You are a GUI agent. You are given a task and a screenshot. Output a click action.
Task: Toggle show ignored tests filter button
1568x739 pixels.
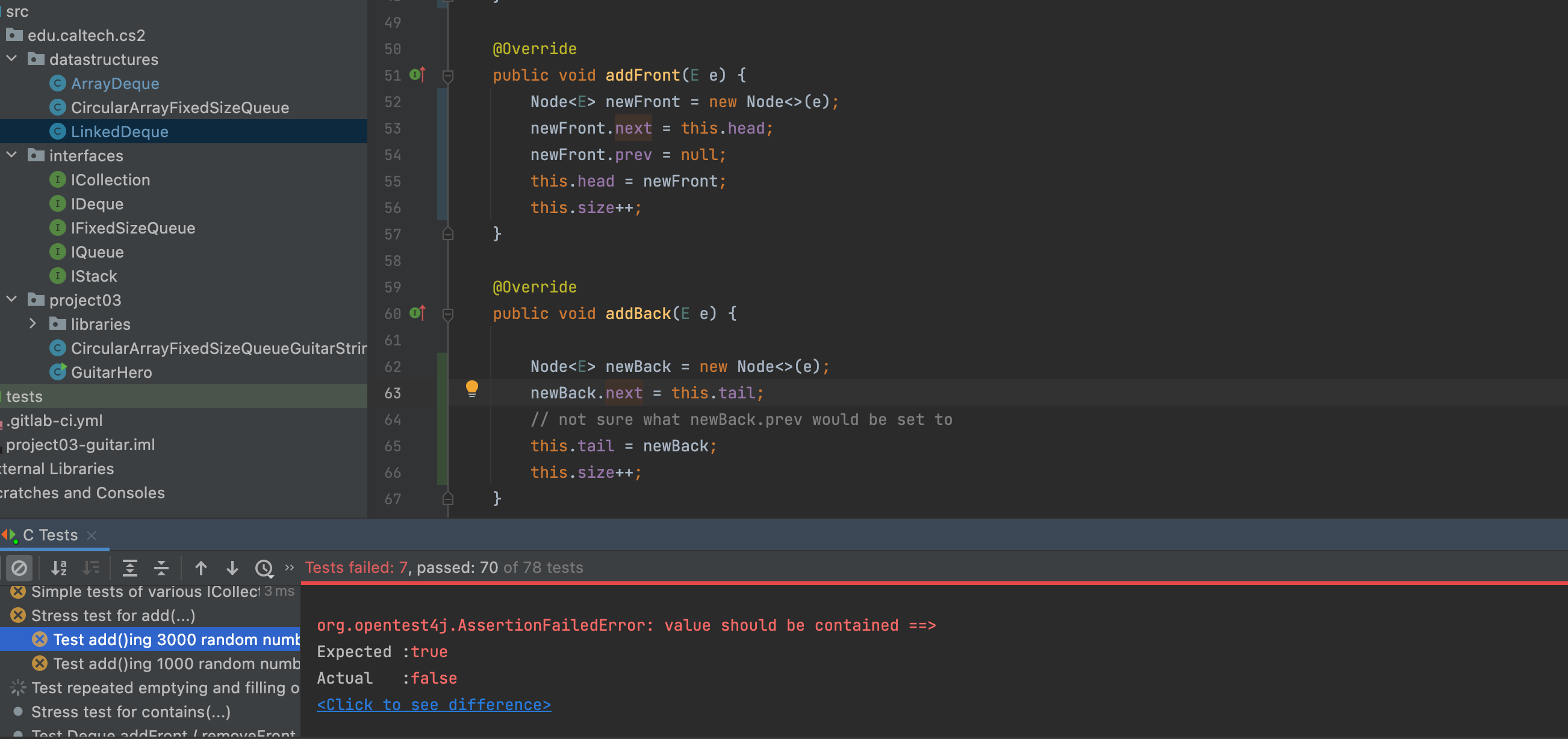point(19,568)
